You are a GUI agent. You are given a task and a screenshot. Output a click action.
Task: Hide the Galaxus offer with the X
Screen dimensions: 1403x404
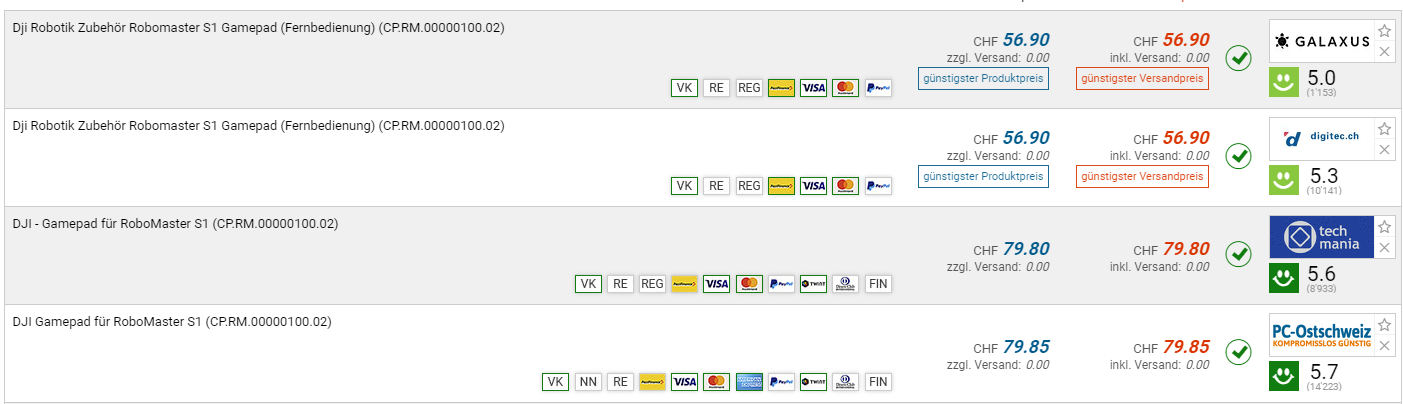[x=1384, y=52]
